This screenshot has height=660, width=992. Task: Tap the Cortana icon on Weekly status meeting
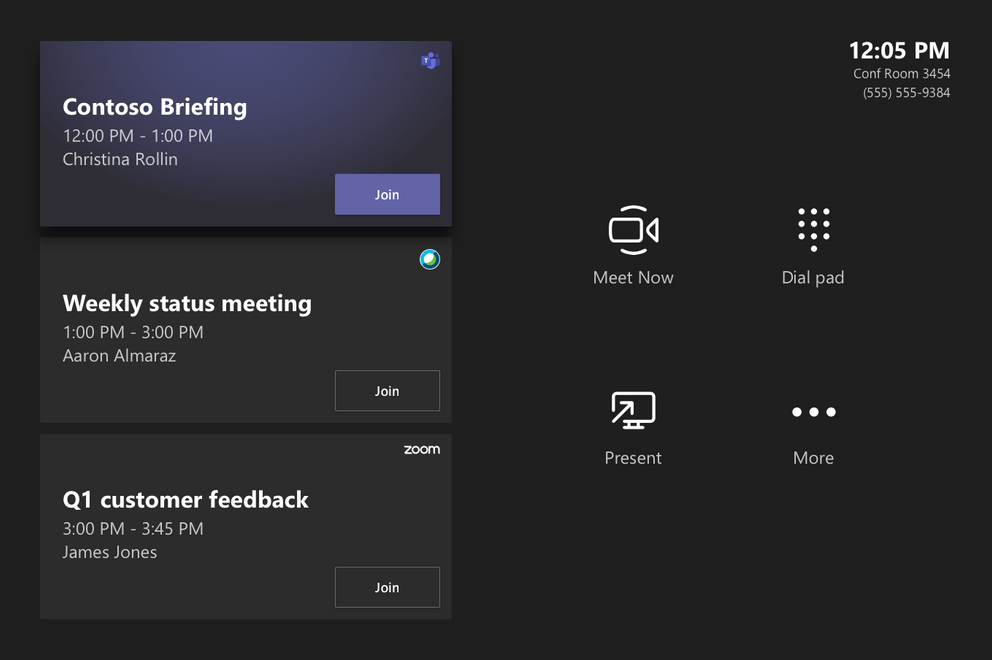[x=429, y=259]
